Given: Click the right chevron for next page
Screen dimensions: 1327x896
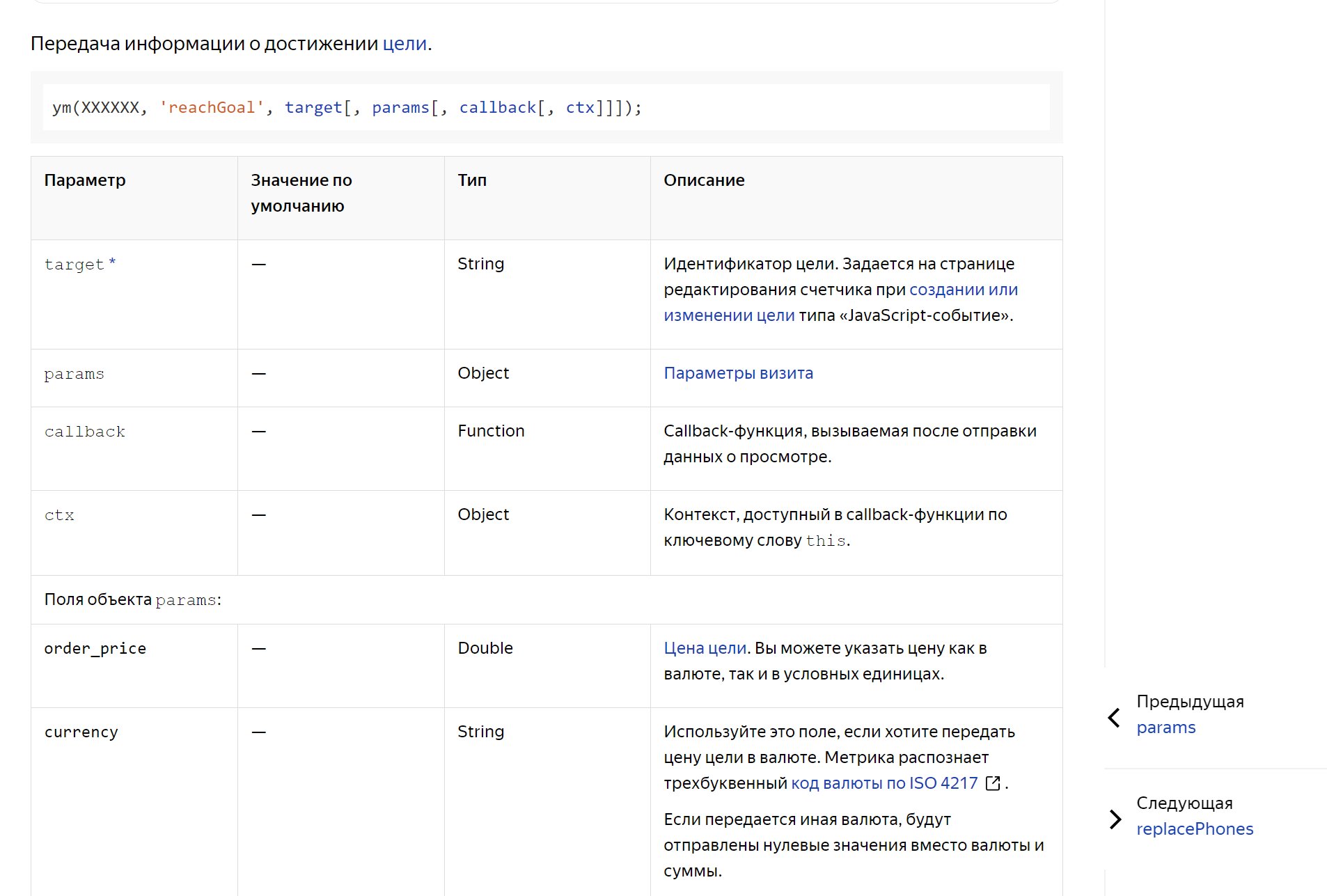Looking at the screenshot, I should coord(1115,819).
